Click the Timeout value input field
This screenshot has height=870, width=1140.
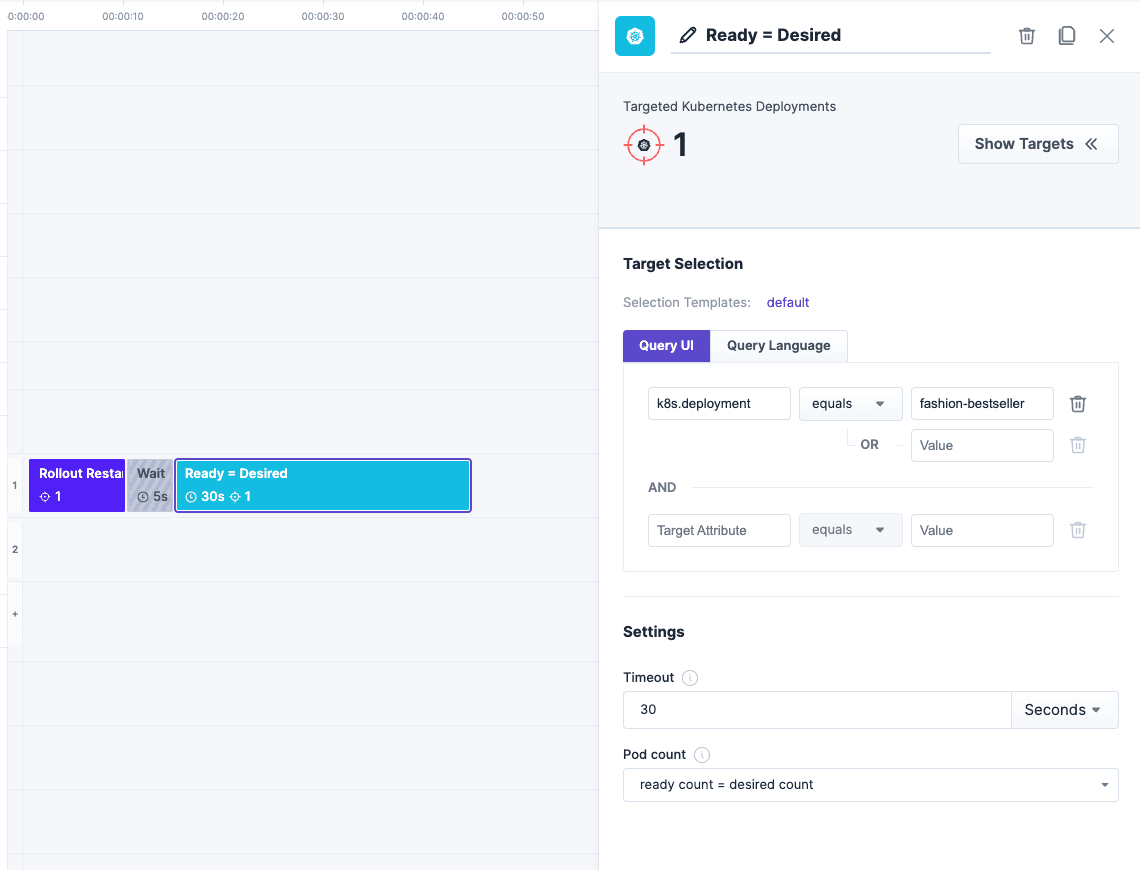point(815,709)
